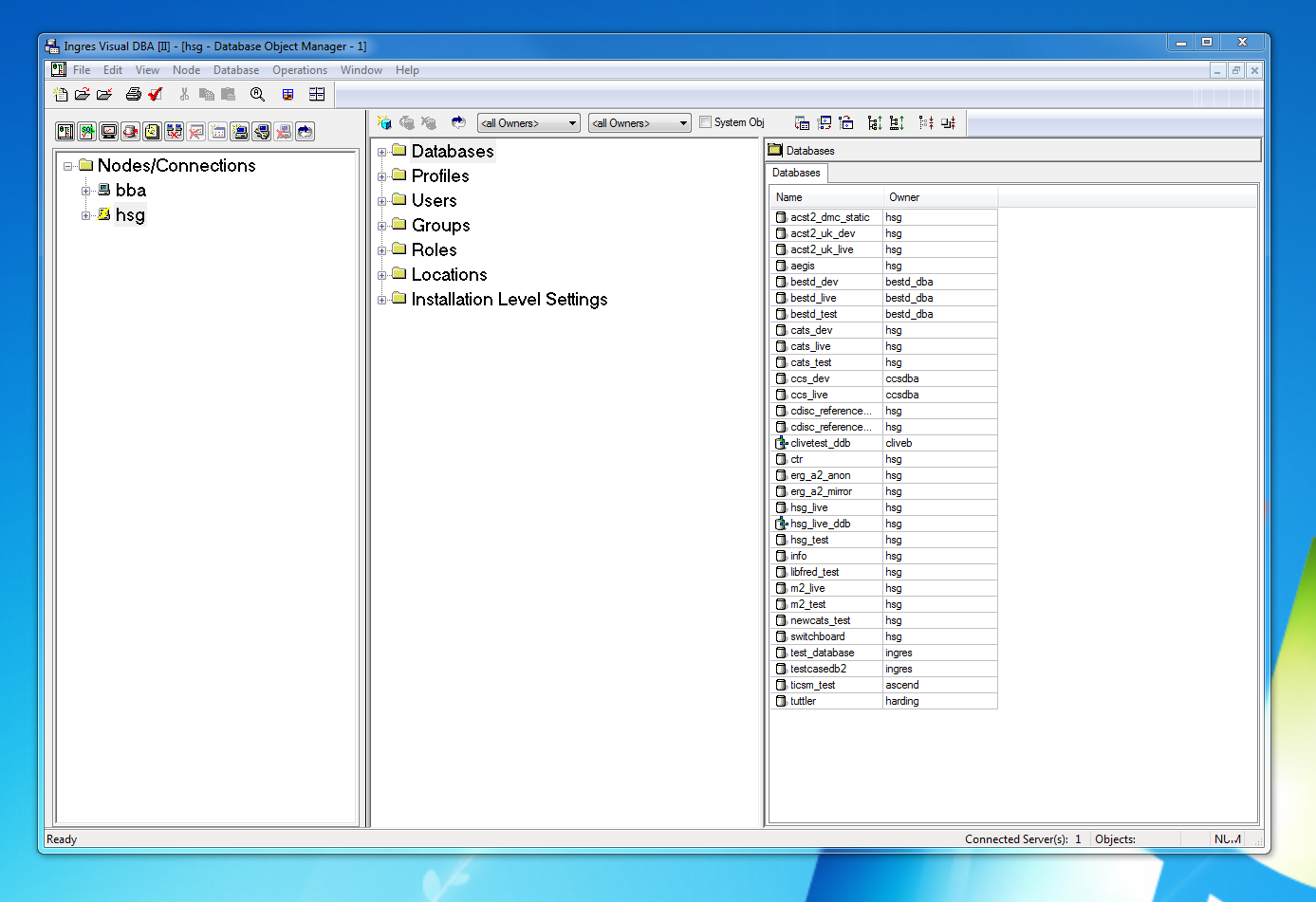Open the Performance Monitor screen icon

(109, 132)
